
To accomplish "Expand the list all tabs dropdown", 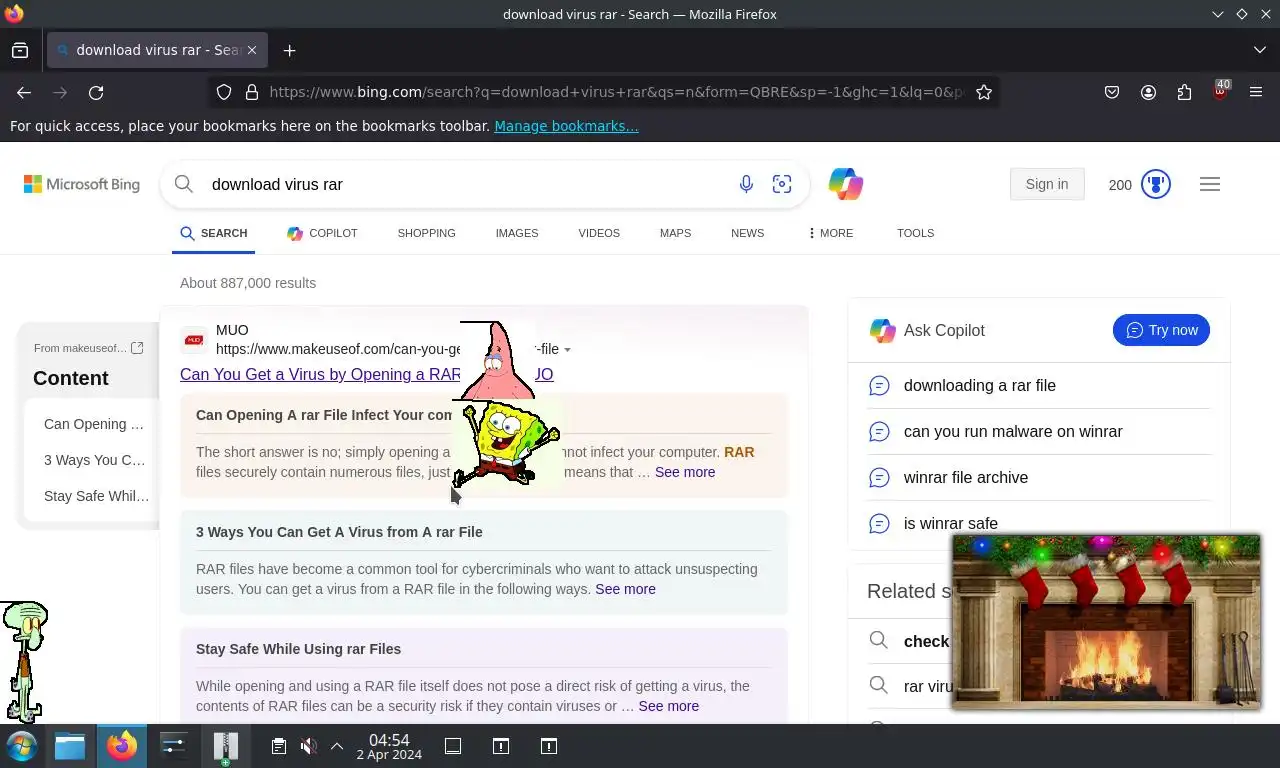I will coord(1259,50).
